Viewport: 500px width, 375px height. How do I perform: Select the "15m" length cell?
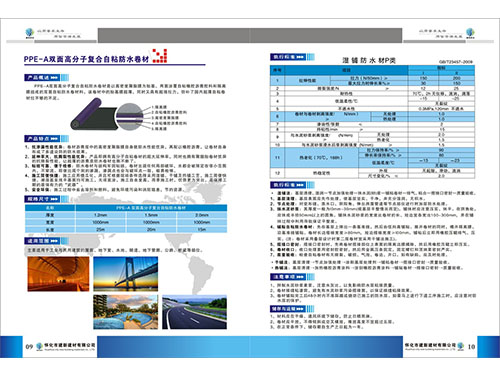202,229
